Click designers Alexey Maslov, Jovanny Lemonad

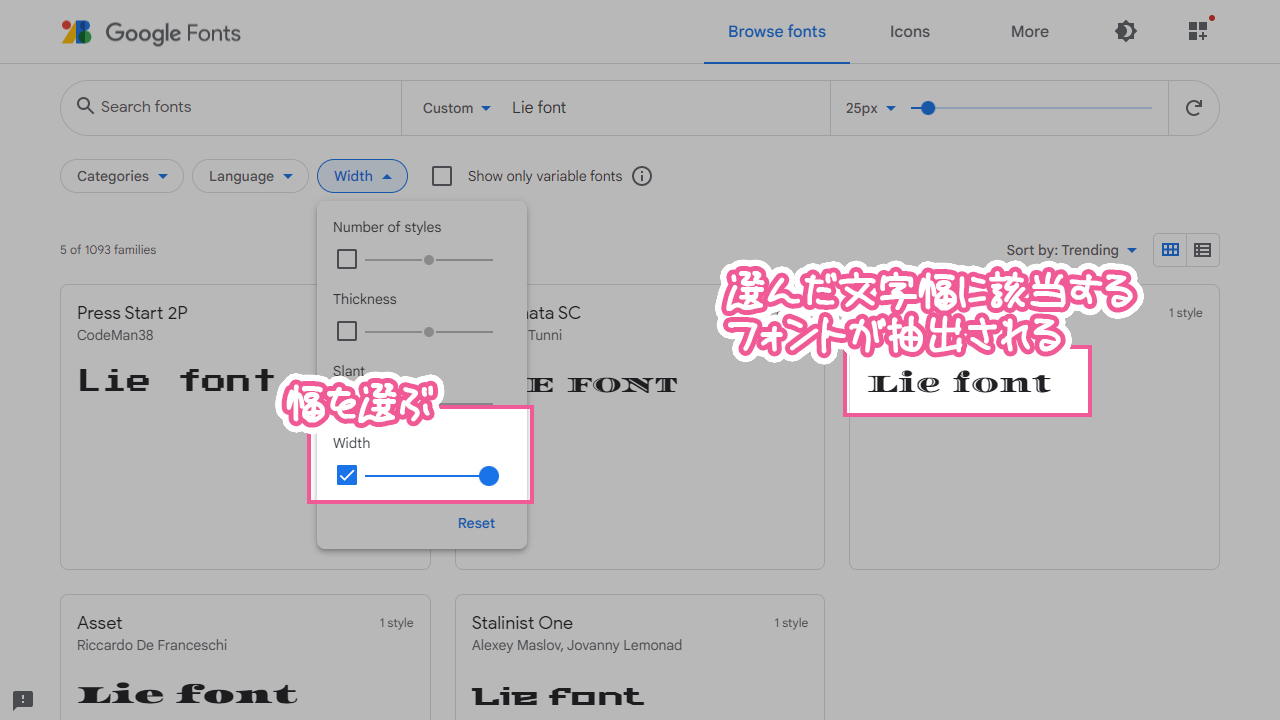pyautogui.click(x=577, y=646)
